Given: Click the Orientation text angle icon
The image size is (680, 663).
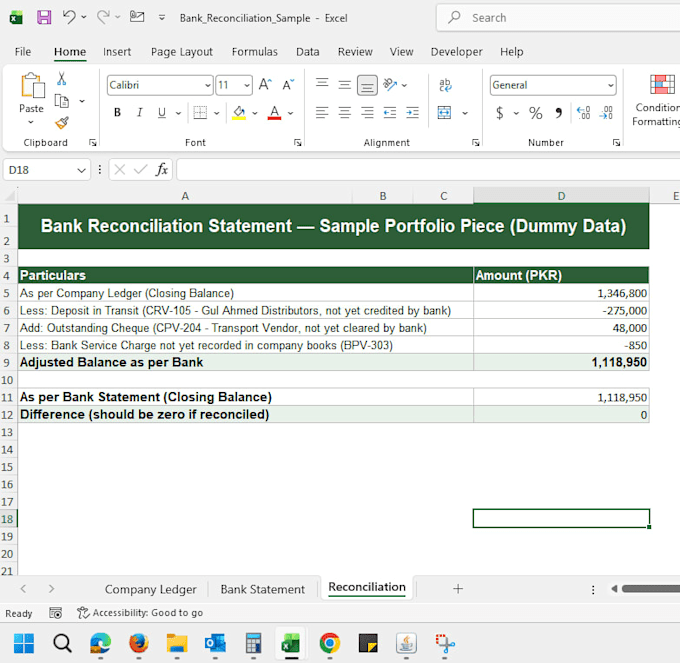Looking at the screenshot, I should pyautogui.click(x=390, y=84).
